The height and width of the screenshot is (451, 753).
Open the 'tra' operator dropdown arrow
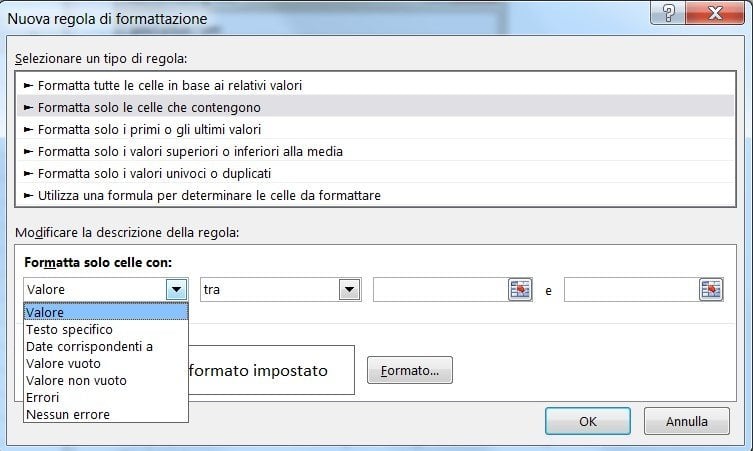point(349,290)
